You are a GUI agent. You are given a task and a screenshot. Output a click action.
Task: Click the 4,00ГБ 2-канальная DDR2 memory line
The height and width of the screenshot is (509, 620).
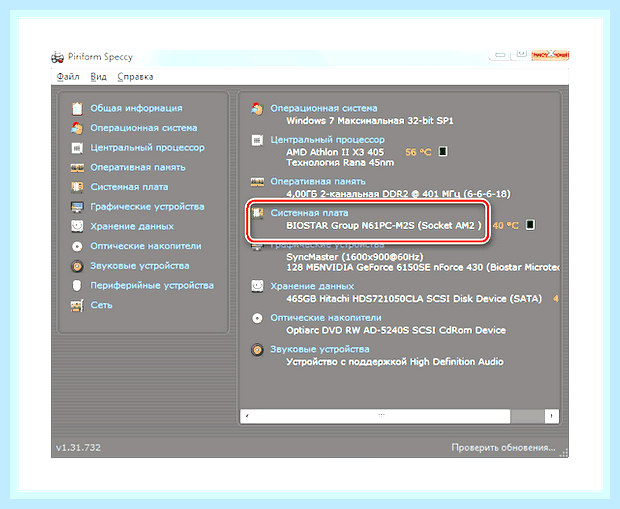coord(398,194)
